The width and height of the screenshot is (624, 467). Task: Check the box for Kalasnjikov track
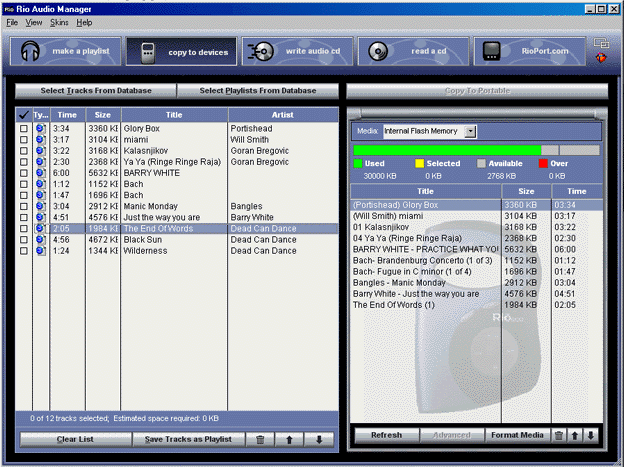click(24, 151)
